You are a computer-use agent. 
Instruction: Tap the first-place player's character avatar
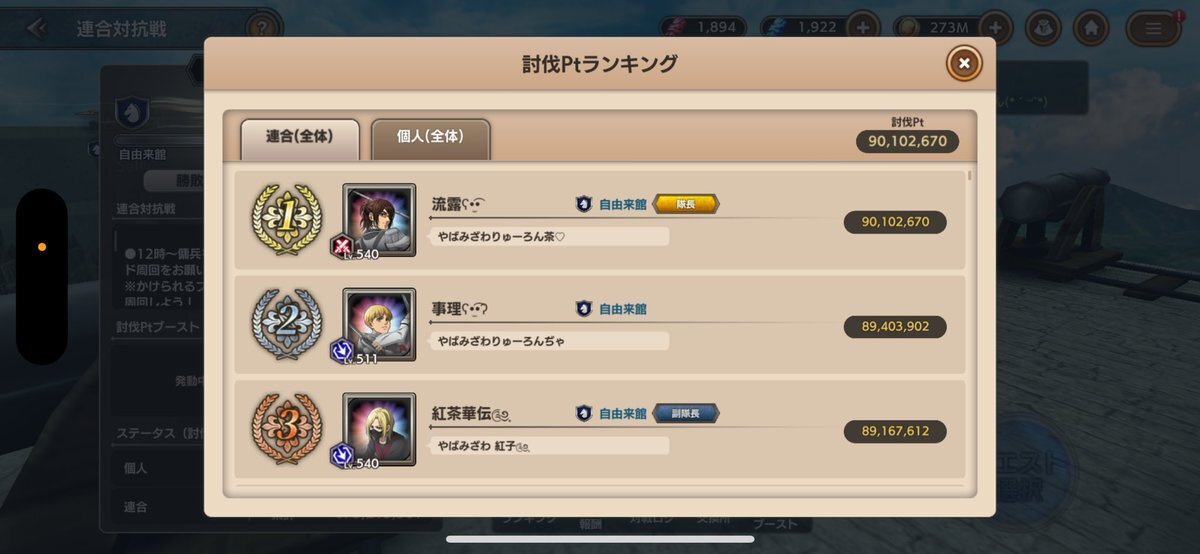(x=379, y=220)
